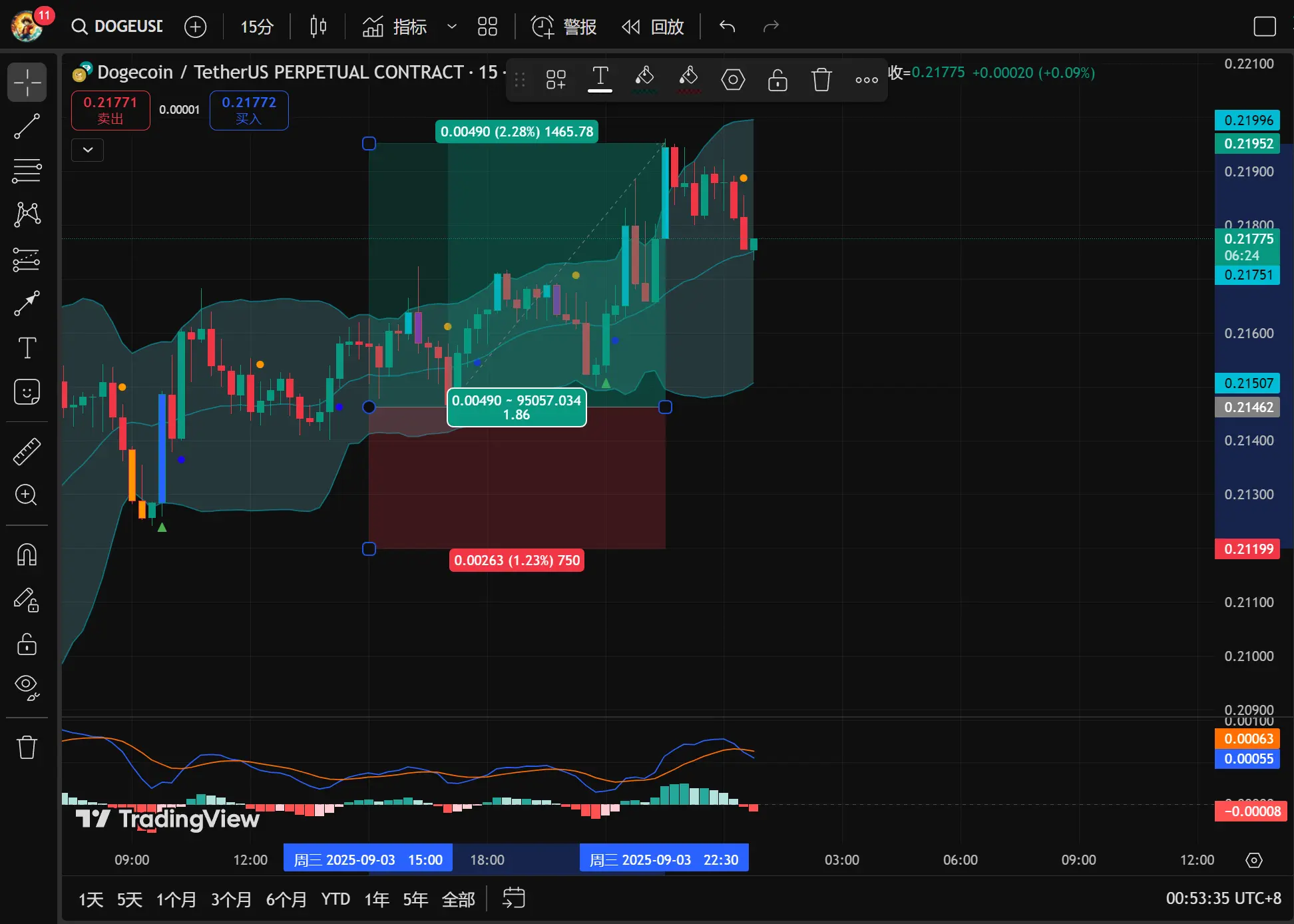The width and height of the screenshot is (1294, 924).
Task: Change stop zone fill color (red)
Action: pyautogui.click(x=688, y=80)
